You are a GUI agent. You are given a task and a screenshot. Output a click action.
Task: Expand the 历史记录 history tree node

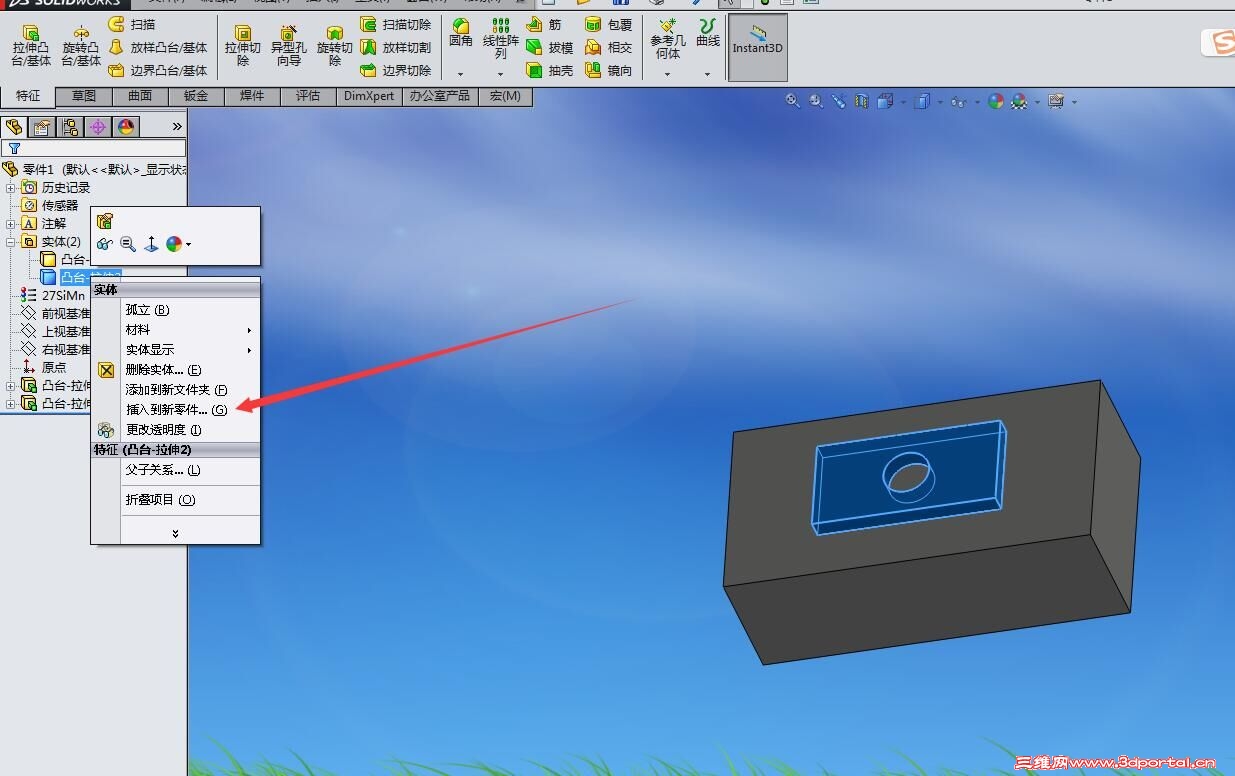(x=11, y=187)
